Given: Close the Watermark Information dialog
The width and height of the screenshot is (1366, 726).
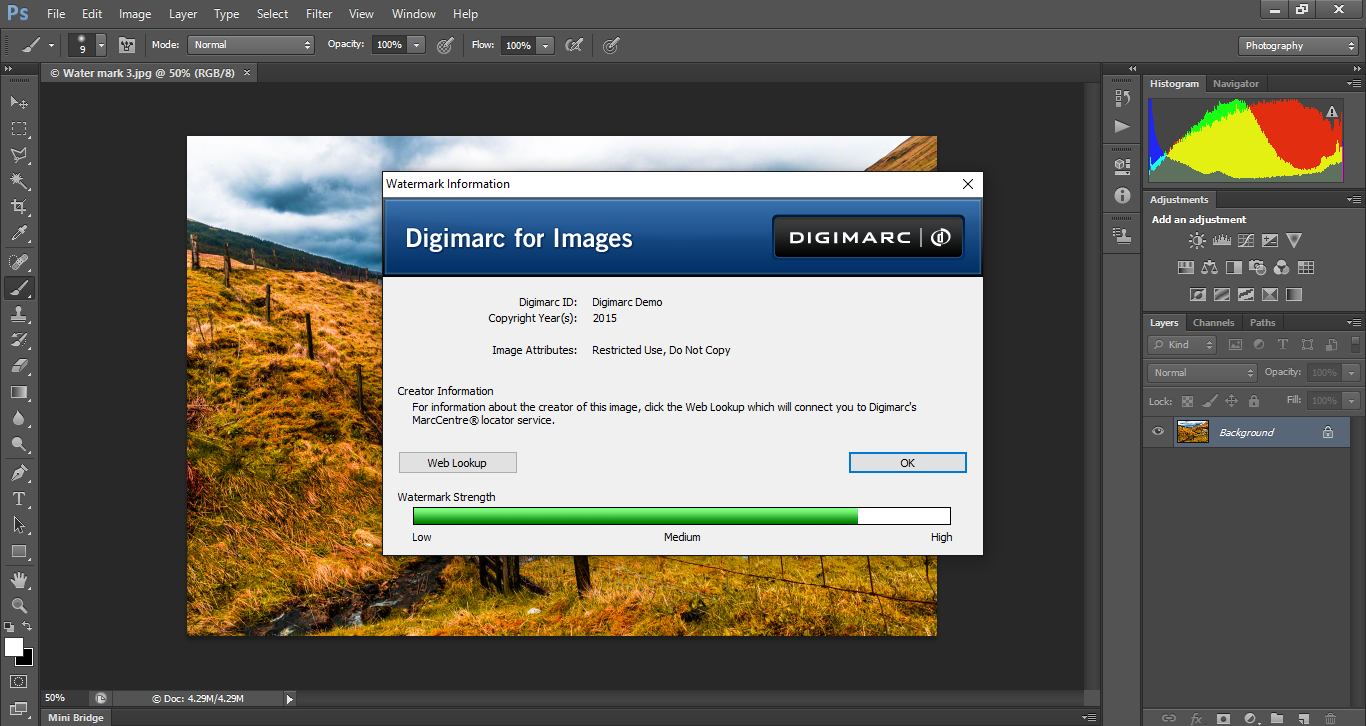Looking at the screenshot, I should pos(967,184).
